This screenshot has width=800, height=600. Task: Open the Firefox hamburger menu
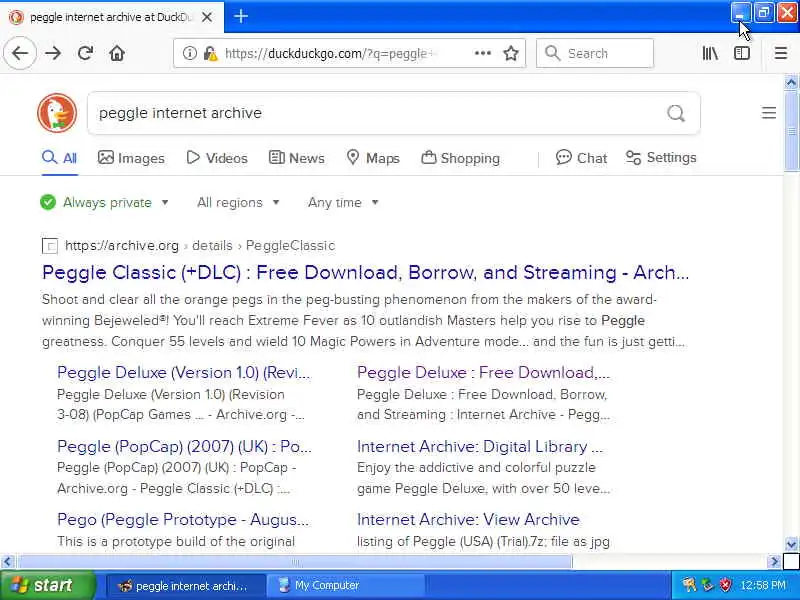(x=781, y=53)
